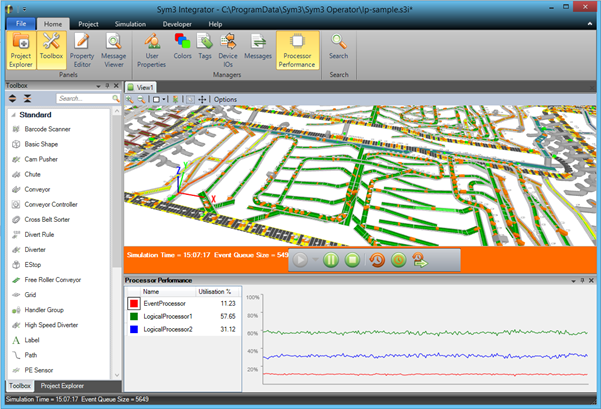Image resolution: width=601 pixels, height=409 pixels.
Task: Select Cross Belt Sorter in toolbox
Action: point(47,220)
